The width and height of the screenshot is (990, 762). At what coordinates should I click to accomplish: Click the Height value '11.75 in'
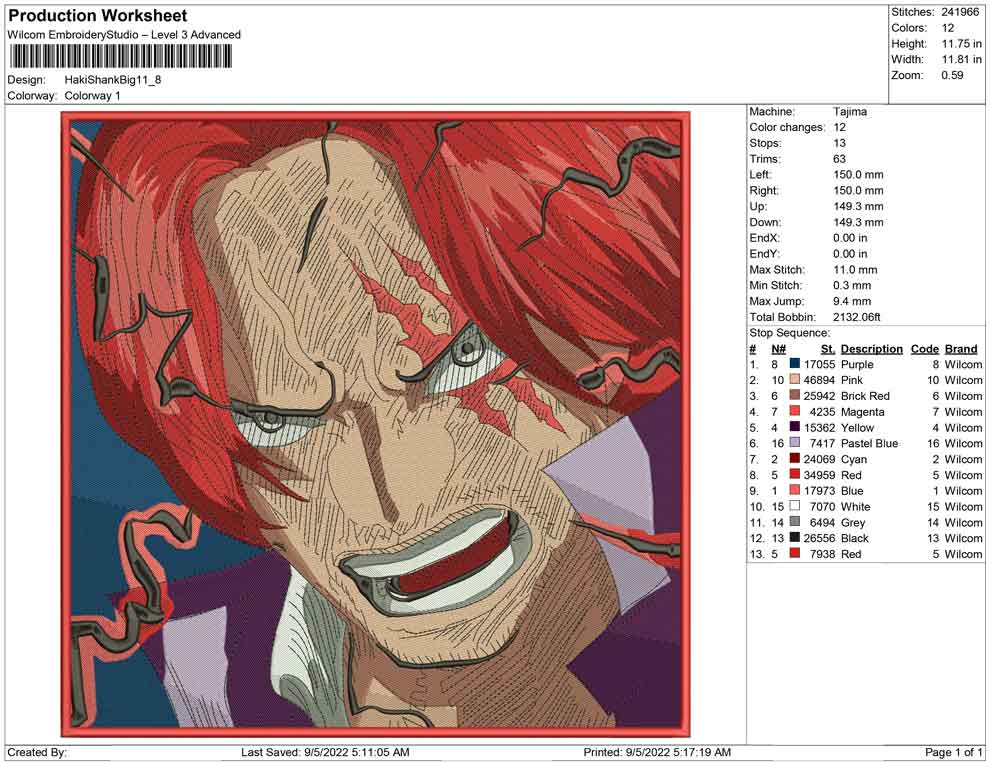pos(962,44)
